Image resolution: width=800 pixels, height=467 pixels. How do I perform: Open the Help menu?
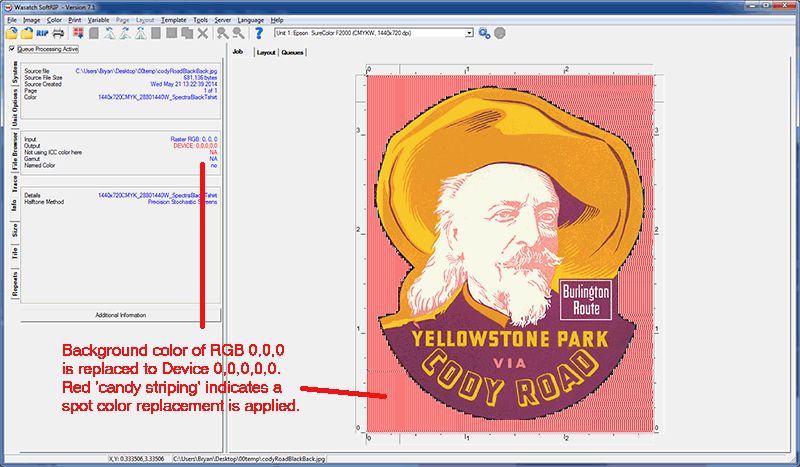pyautogui.click(x=277, y=20)
